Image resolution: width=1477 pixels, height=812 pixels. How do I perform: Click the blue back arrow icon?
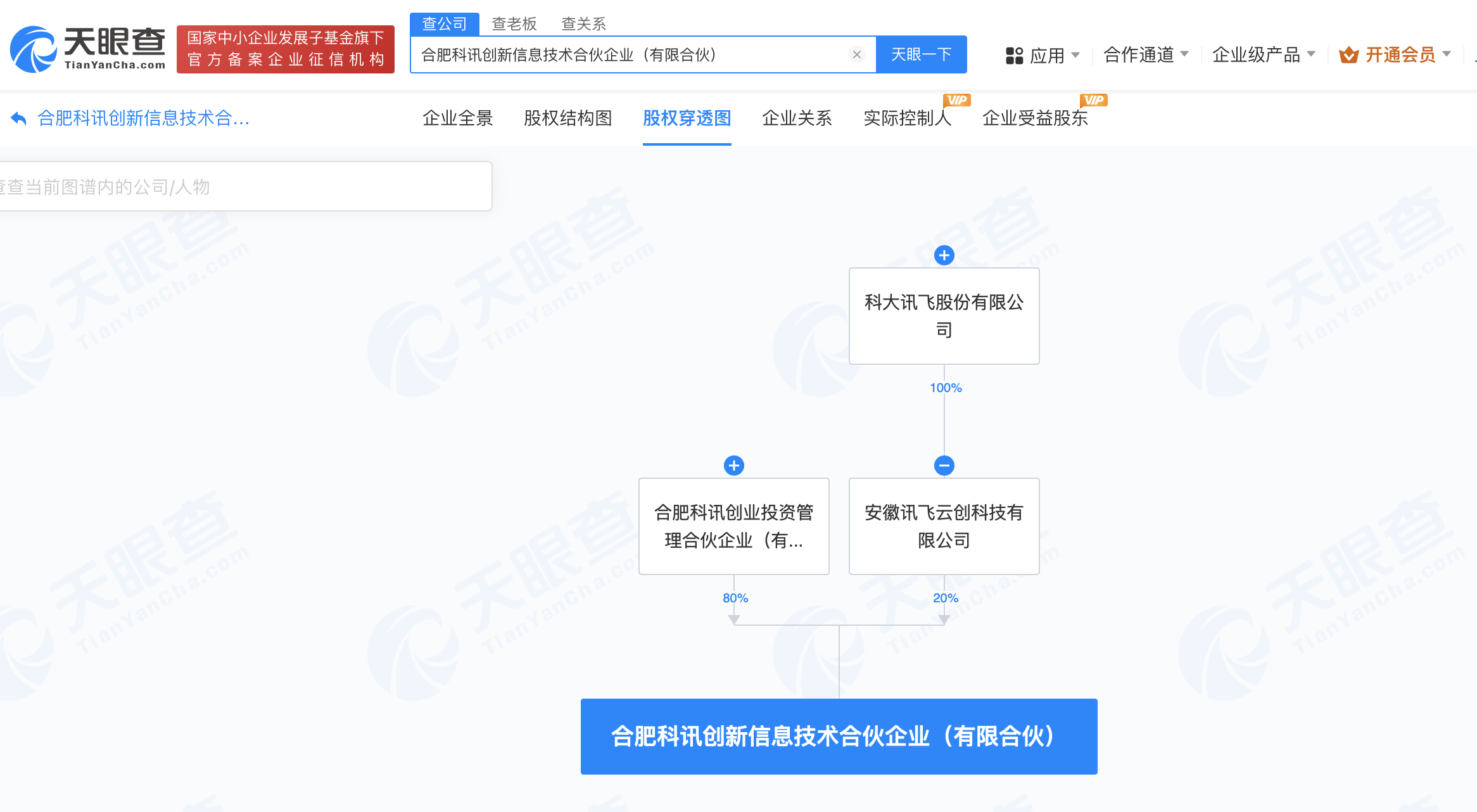tap(19, 118)
